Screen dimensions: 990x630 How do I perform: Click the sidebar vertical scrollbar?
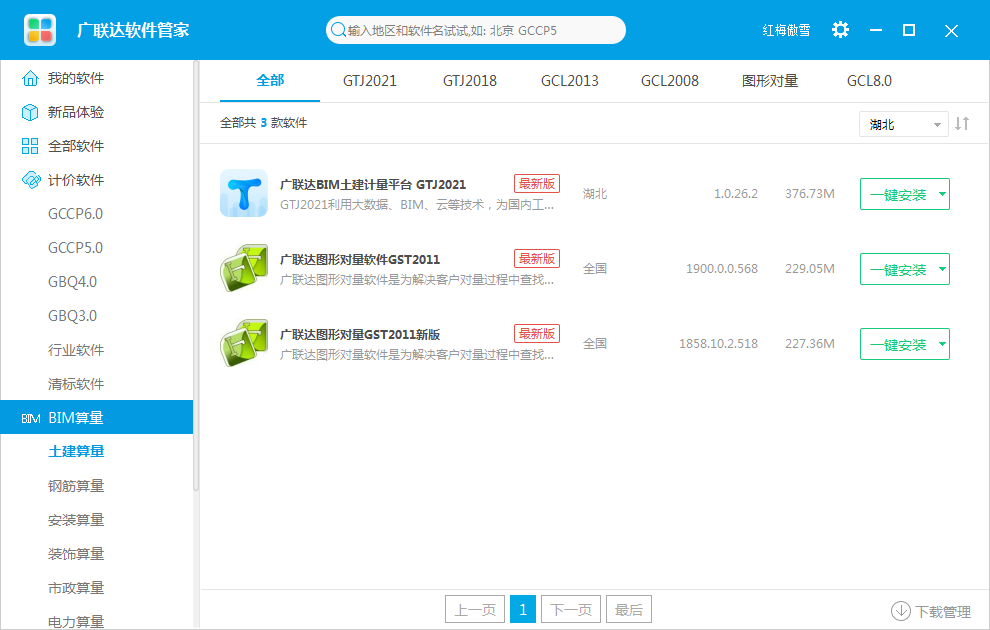coord(196,276)
